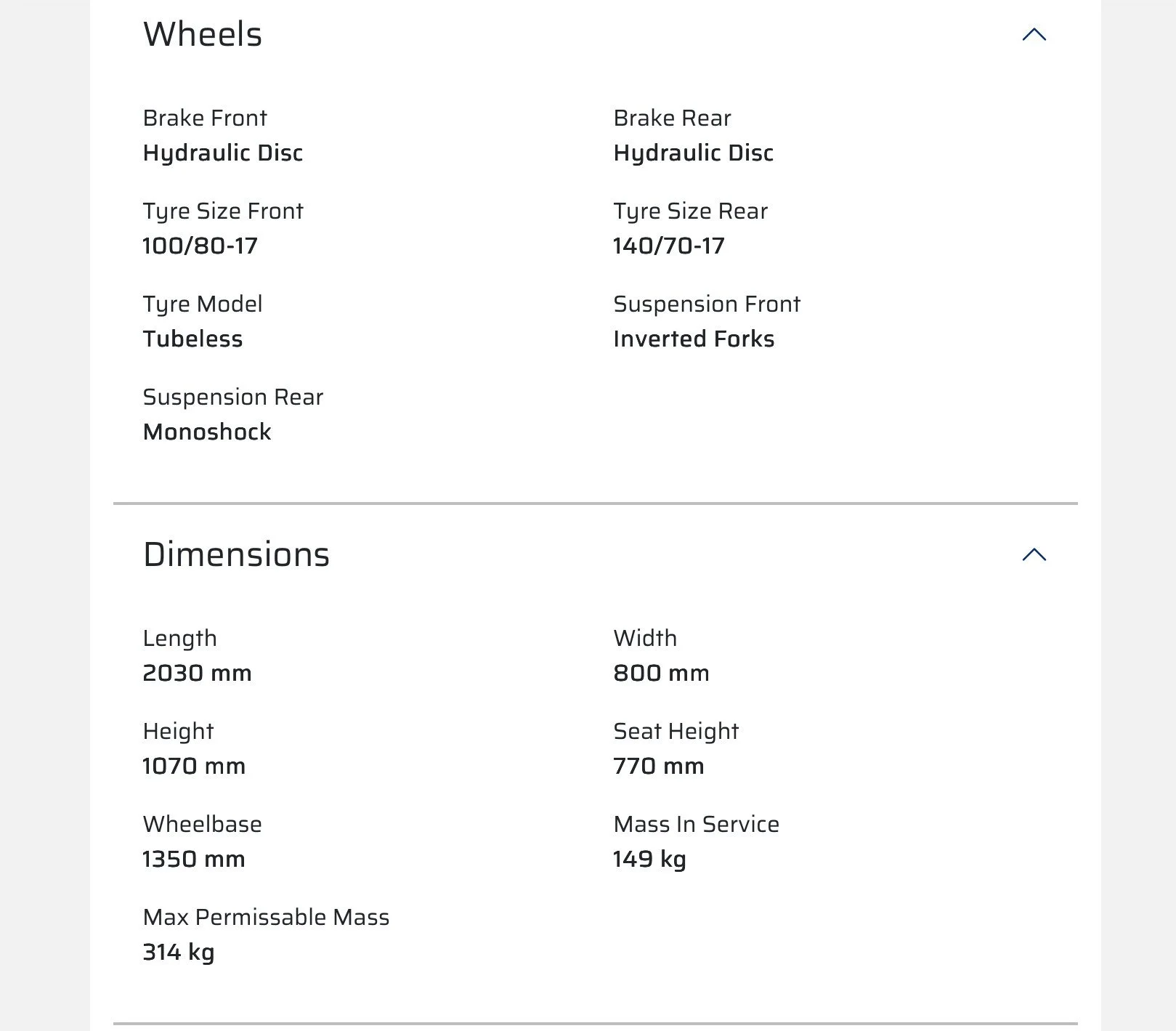The width and height of the screenshot is (1176, 1031).
Task: Click the 140/70-17 rear tyre size
Action: click(x=669, y=246)
